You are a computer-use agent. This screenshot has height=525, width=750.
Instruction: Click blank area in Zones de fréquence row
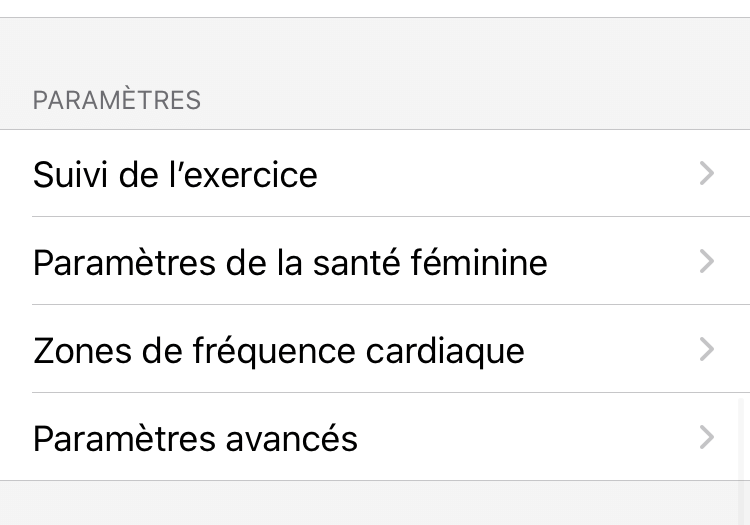pyautogui.click(x=610, y=351)
